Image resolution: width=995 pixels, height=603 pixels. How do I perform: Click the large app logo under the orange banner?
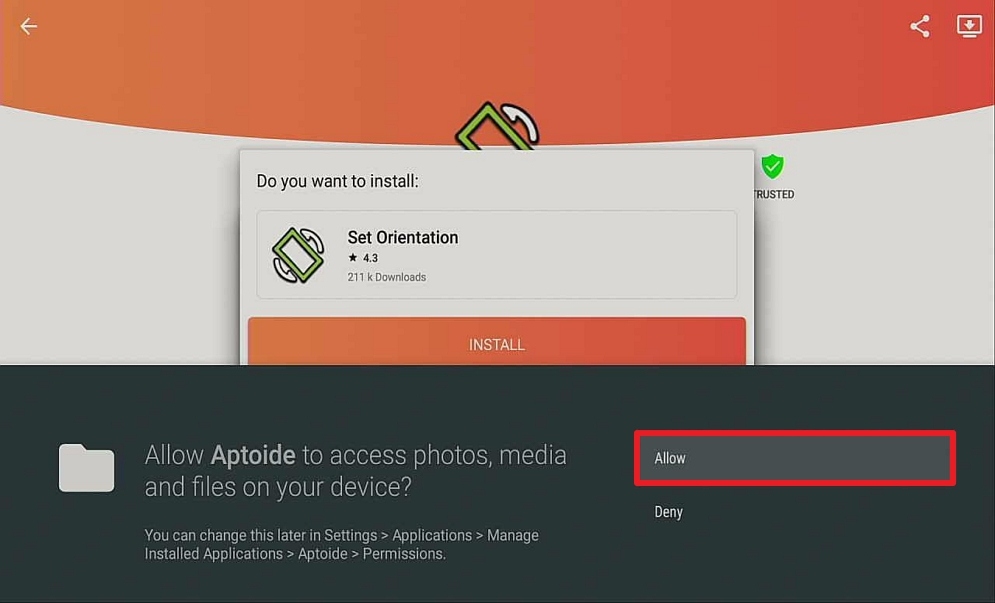(497, 126)
